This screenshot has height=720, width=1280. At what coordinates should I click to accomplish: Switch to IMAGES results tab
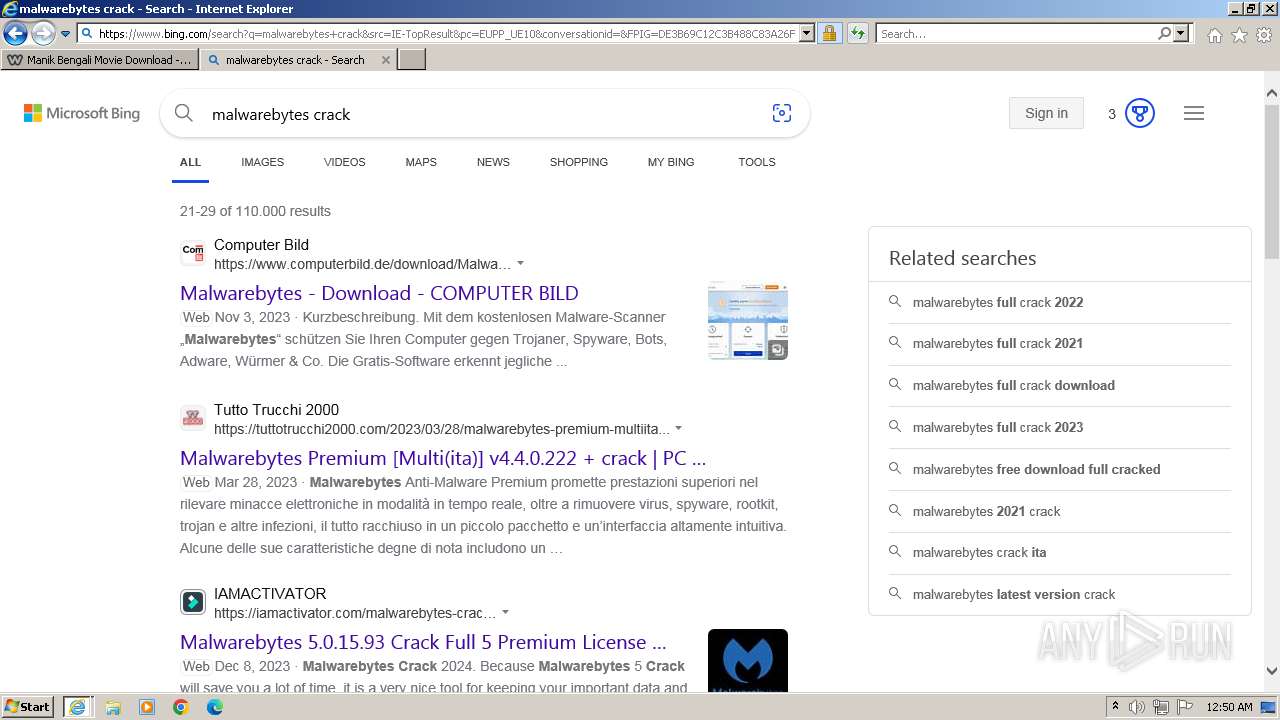pyautogui.click(x=262, y=162)
